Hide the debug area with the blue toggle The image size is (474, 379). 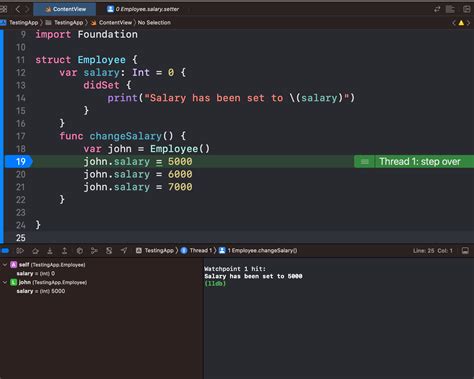[5, 251]
